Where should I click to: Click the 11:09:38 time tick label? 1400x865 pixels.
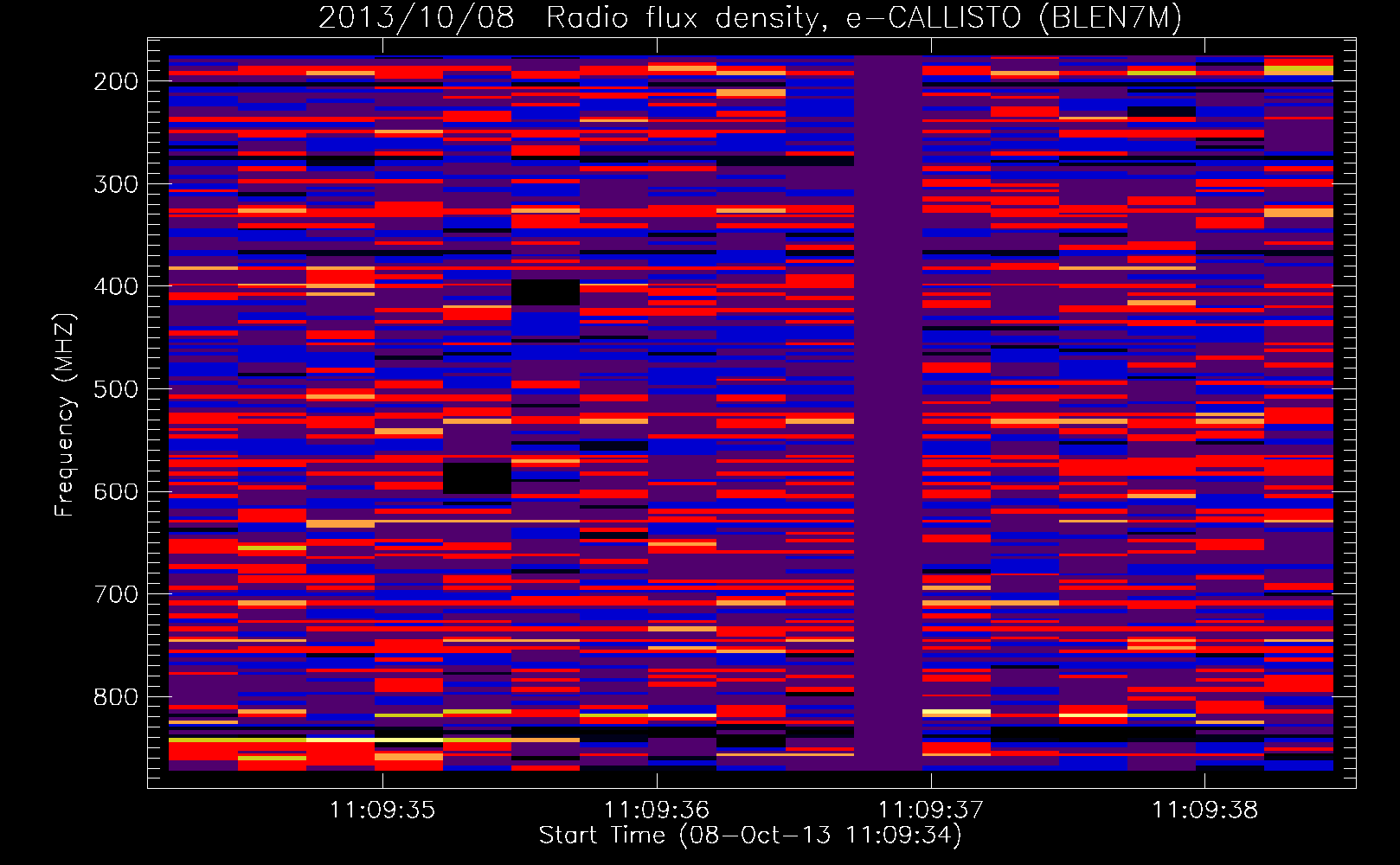point(1204,811)
